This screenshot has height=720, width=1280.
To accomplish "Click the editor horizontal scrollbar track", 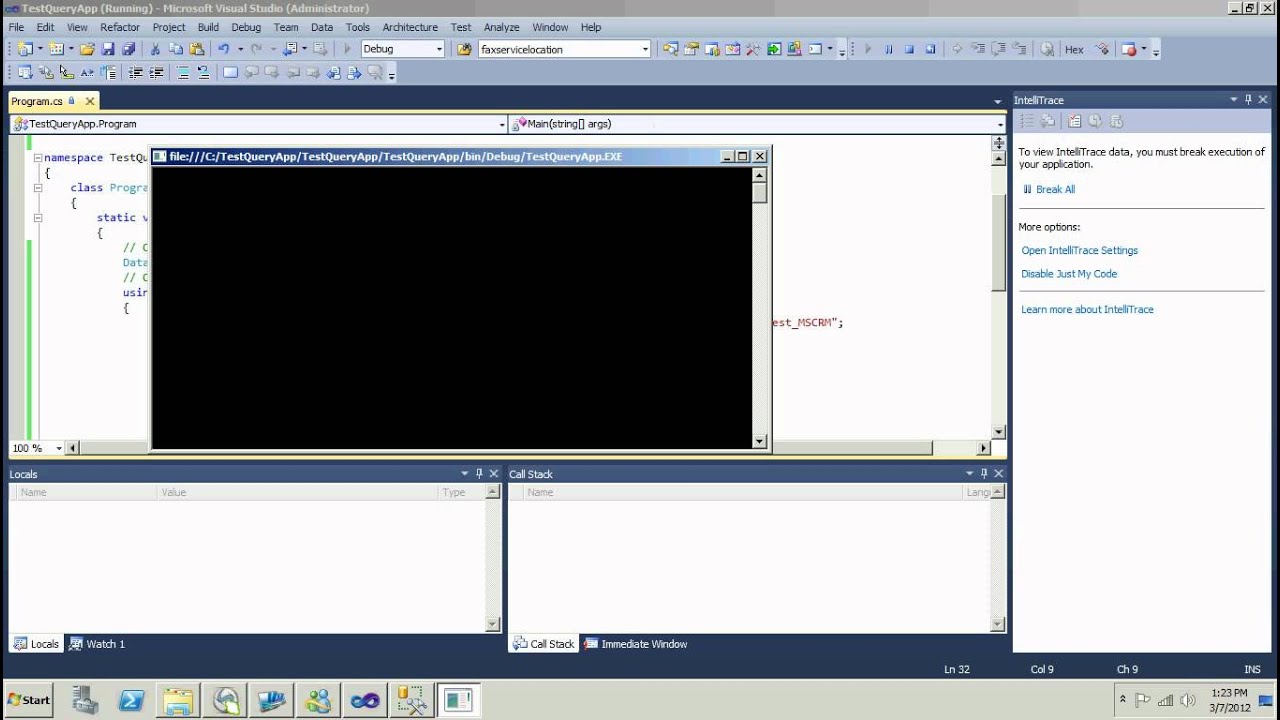I will tap(955, 448).
